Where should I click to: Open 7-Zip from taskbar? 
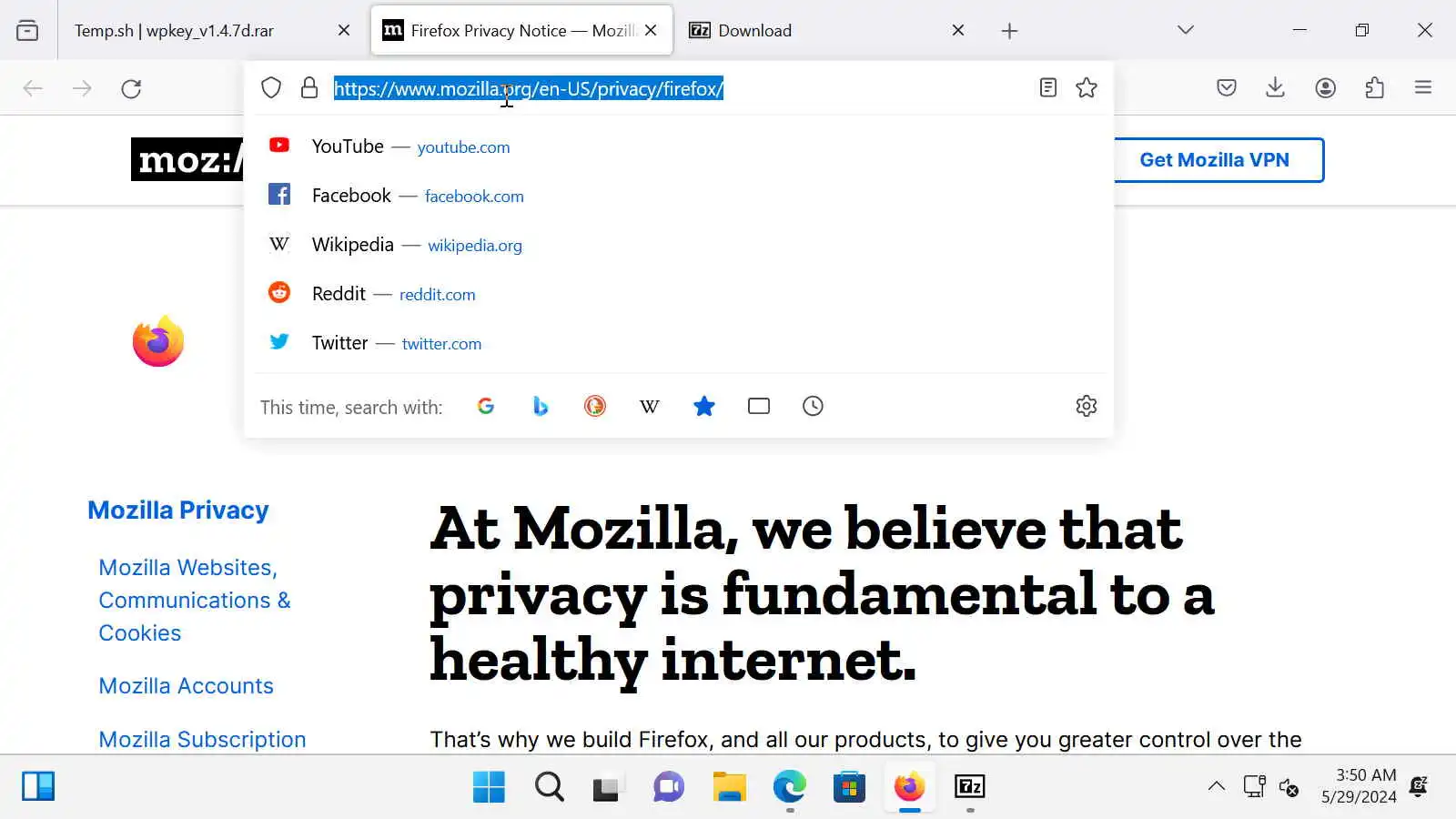coord(969,786)
